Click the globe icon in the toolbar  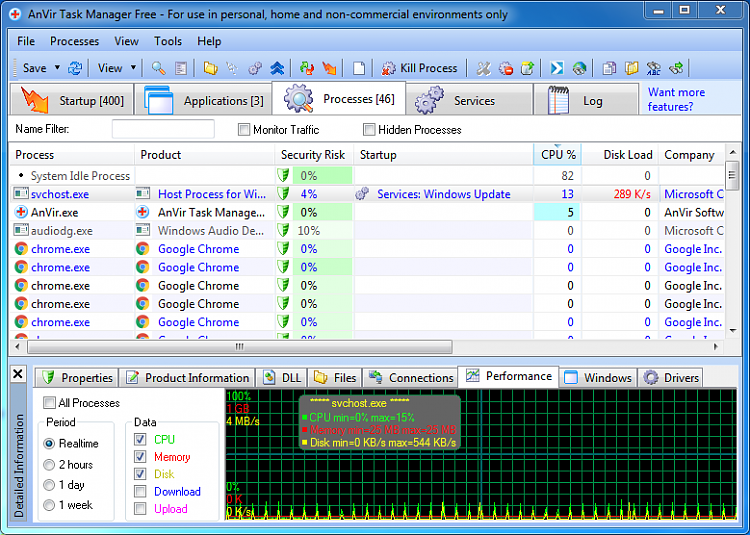click(x=579, y=68)
